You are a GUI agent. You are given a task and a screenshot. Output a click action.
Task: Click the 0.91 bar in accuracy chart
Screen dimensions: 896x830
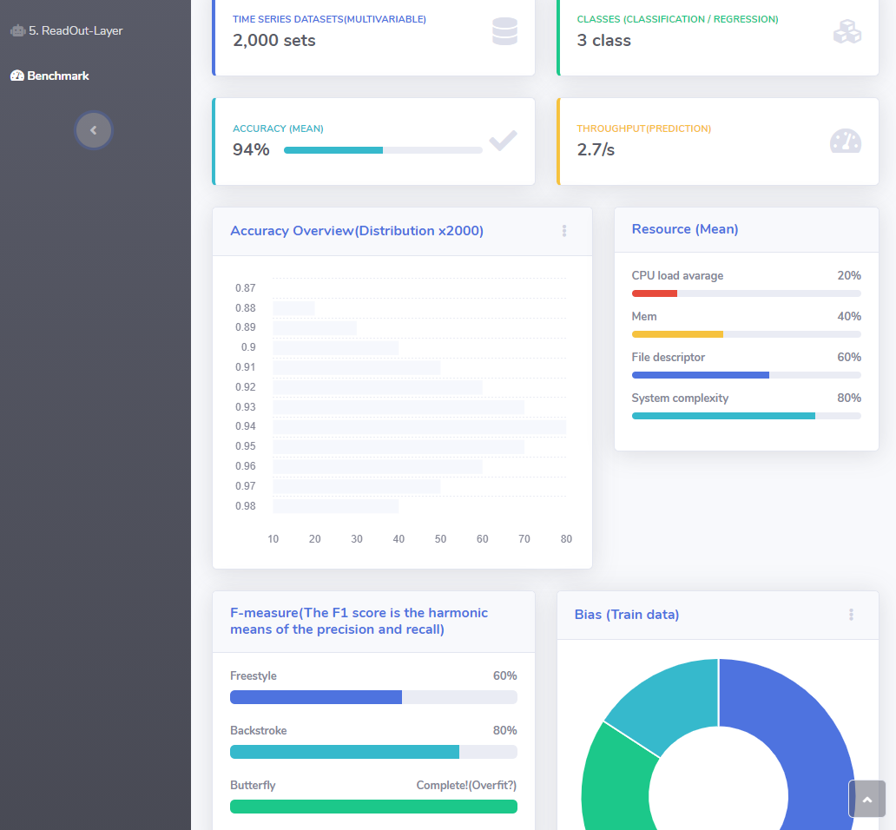coord(357,368)
